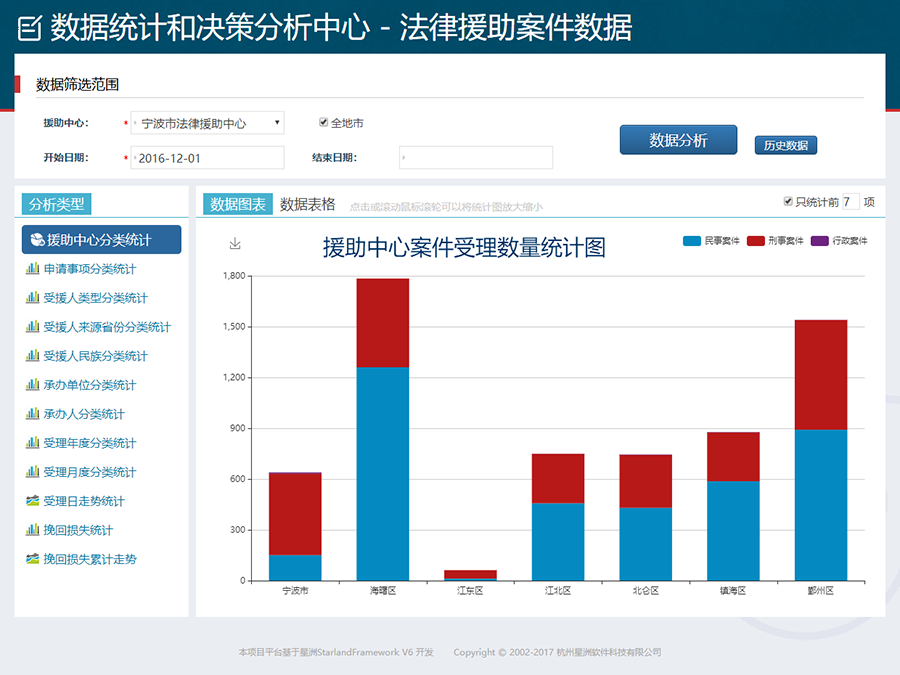The height and width of the screenshot is (675, 900).
Task: Select 援助中心分类统计 analysis type
Action: tap(102, 239)
